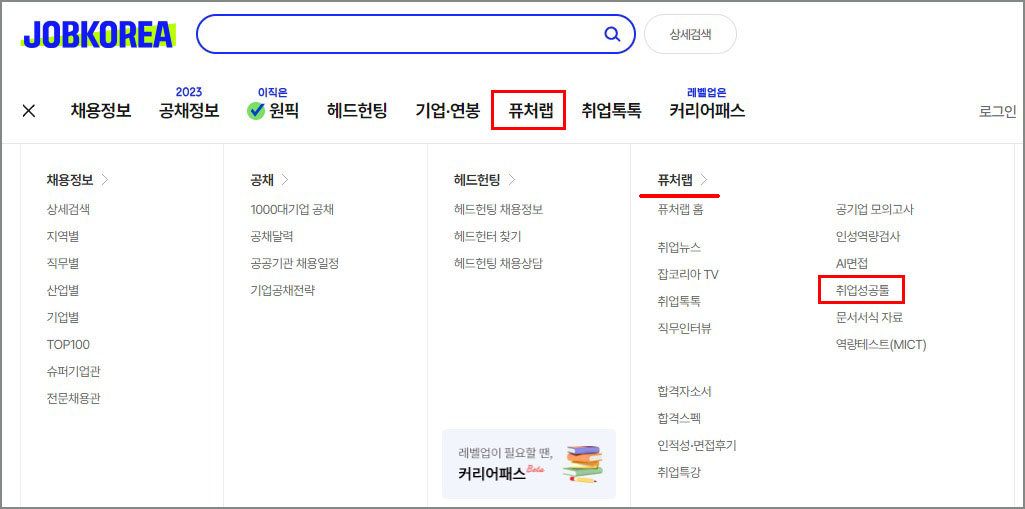Image resolution: width=1025 pixels, height=509 pixels.
Task: Open 문서서식 자료 link
Action: pyautogui.click(x=869, y=318)
